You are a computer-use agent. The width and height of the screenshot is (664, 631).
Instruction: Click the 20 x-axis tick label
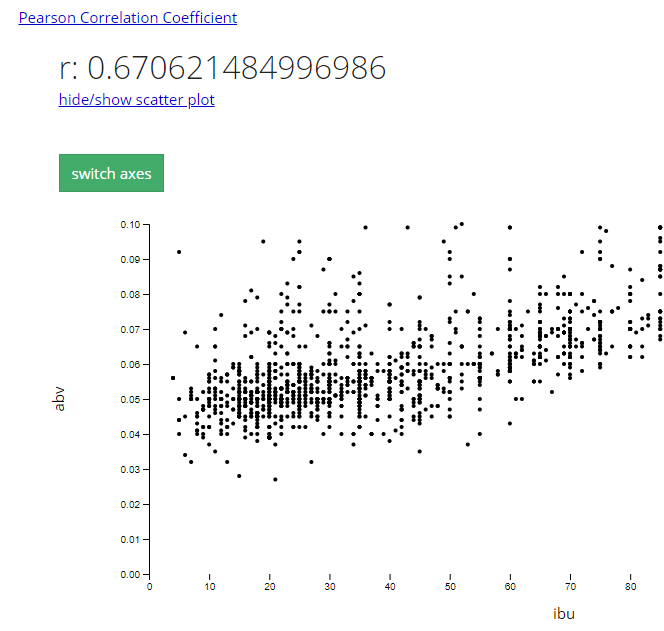pos(270,587)
